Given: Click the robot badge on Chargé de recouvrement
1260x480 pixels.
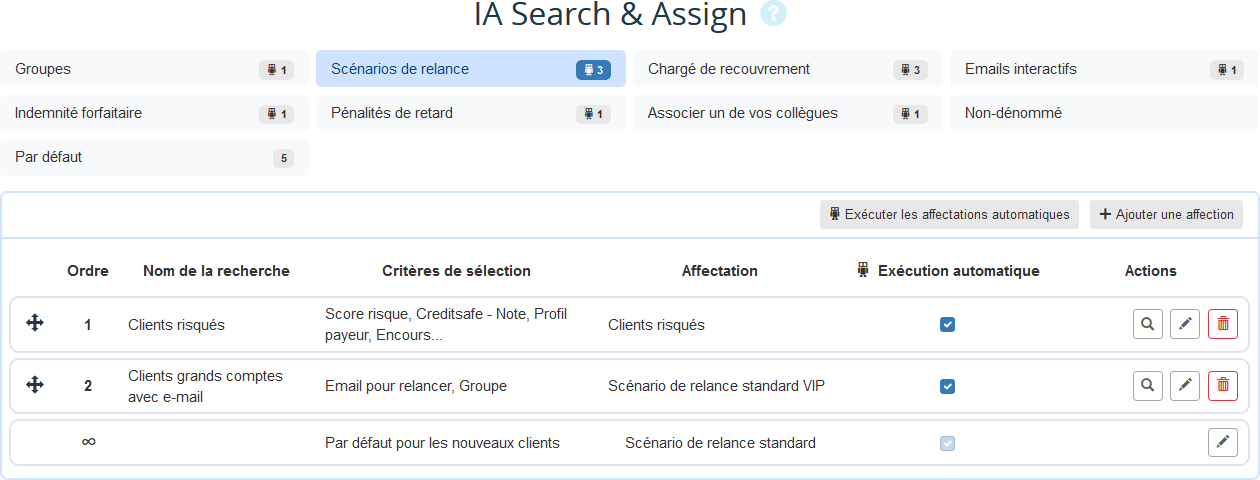Looking at the screenshot, I should click(x=910, y=70).
